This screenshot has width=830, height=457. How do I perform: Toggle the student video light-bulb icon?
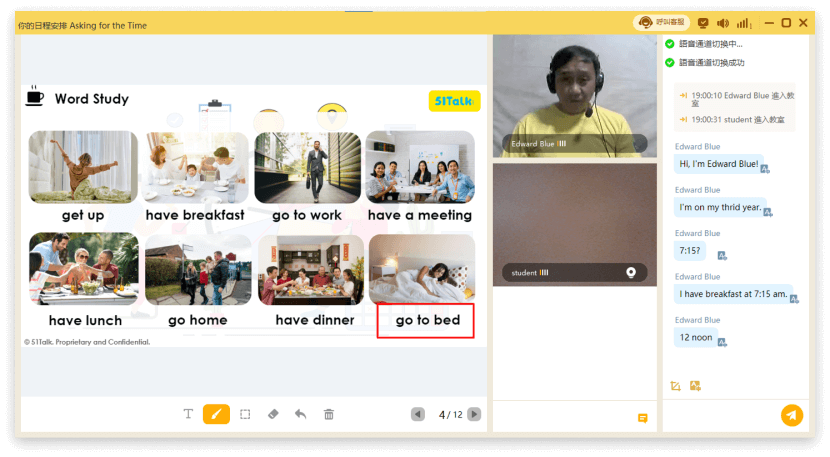click(x=631, y=272)
